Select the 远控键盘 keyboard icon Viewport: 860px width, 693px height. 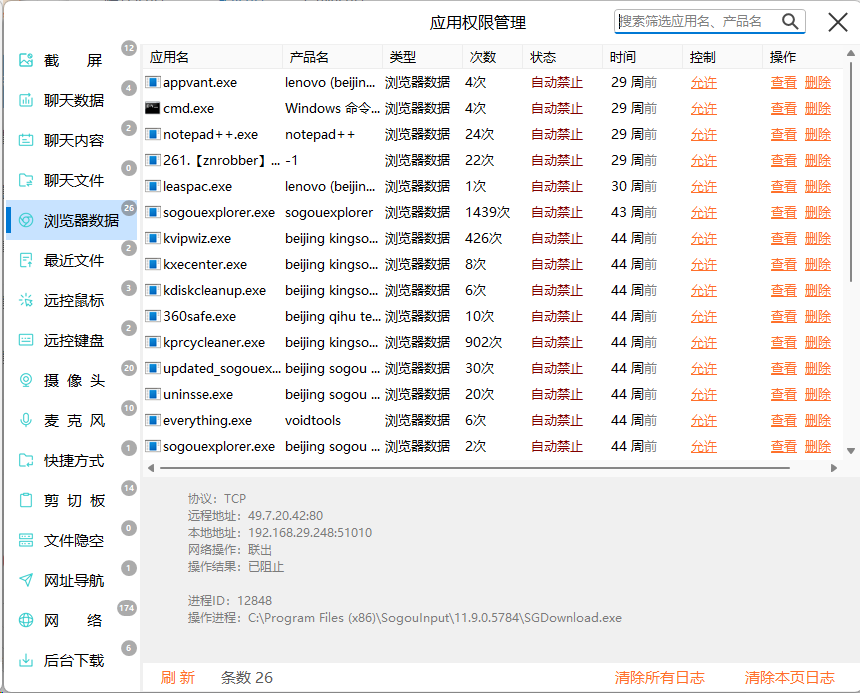[26, 340]
